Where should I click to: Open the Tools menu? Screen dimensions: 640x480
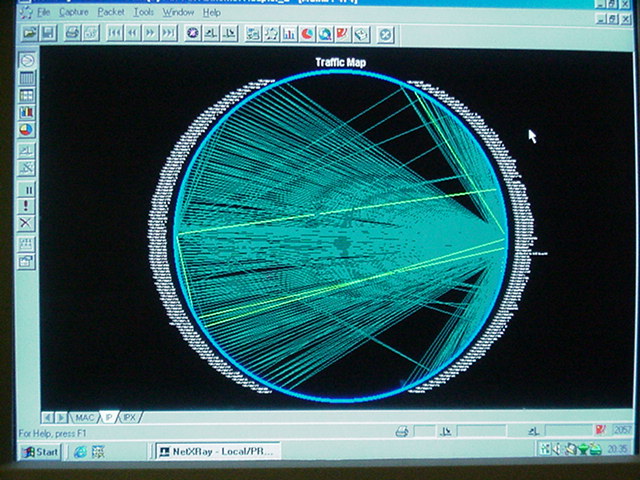pyautogui.click(x=144, y=13)
